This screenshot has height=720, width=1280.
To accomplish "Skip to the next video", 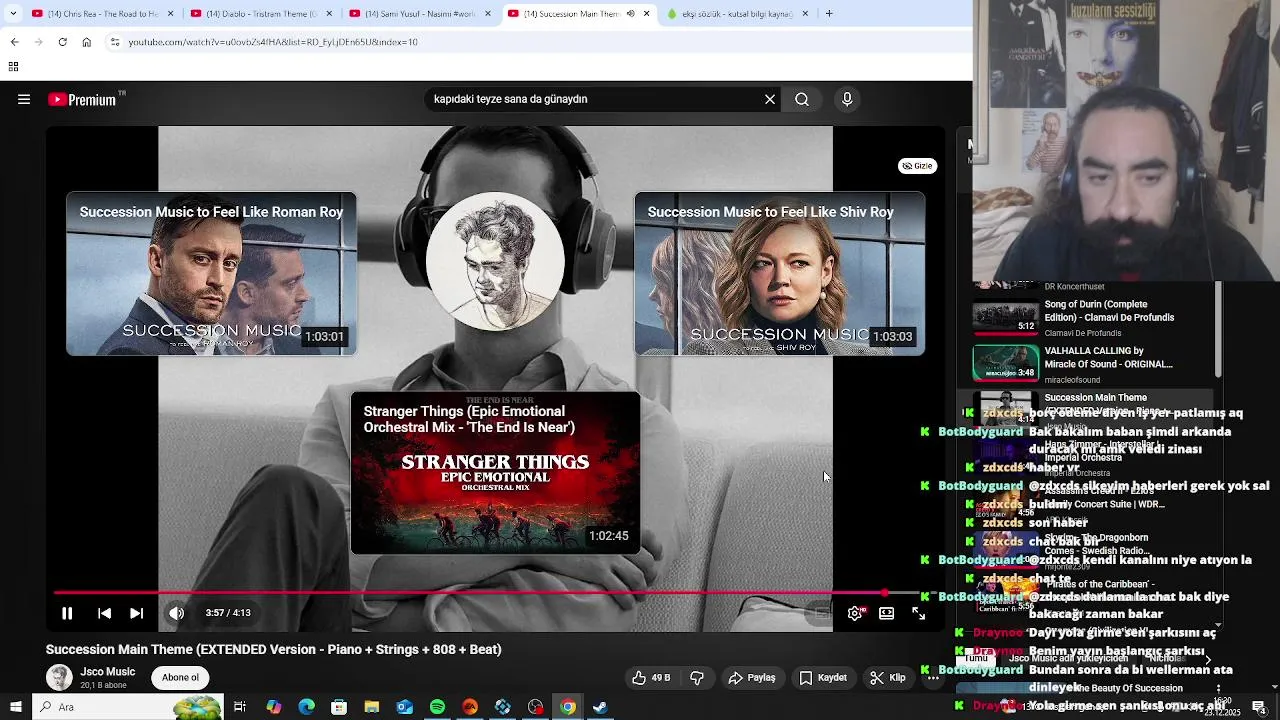I will pyautogui.click(x=137, y=613).
